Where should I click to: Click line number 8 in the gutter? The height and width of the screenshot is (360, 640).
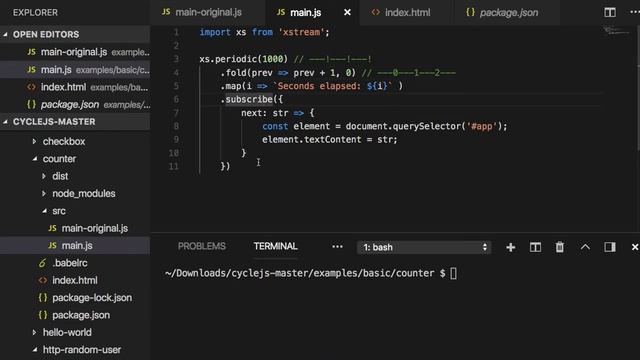pos(176,126)
